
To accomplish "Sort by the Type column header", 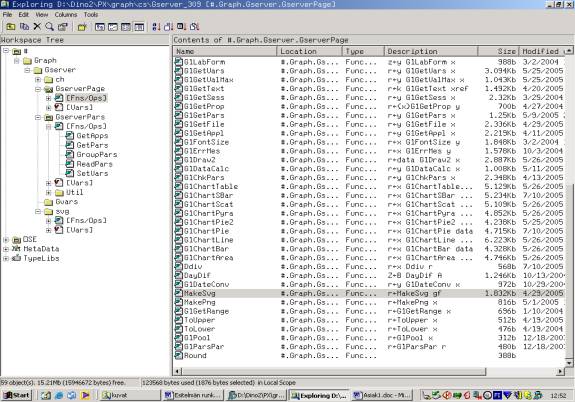I will pos(363,51).
